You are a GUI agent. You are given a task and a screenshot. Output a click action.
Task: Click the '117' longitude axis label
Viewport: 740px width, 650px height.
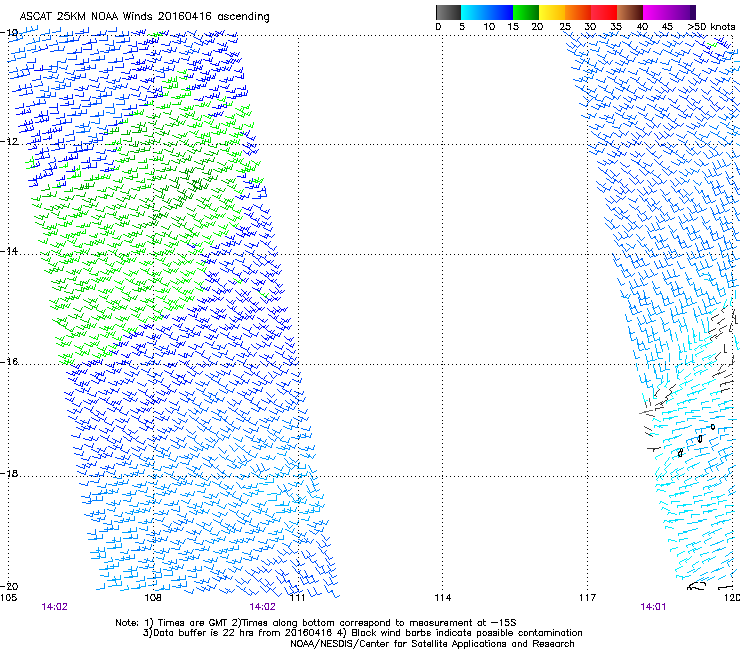587,598
